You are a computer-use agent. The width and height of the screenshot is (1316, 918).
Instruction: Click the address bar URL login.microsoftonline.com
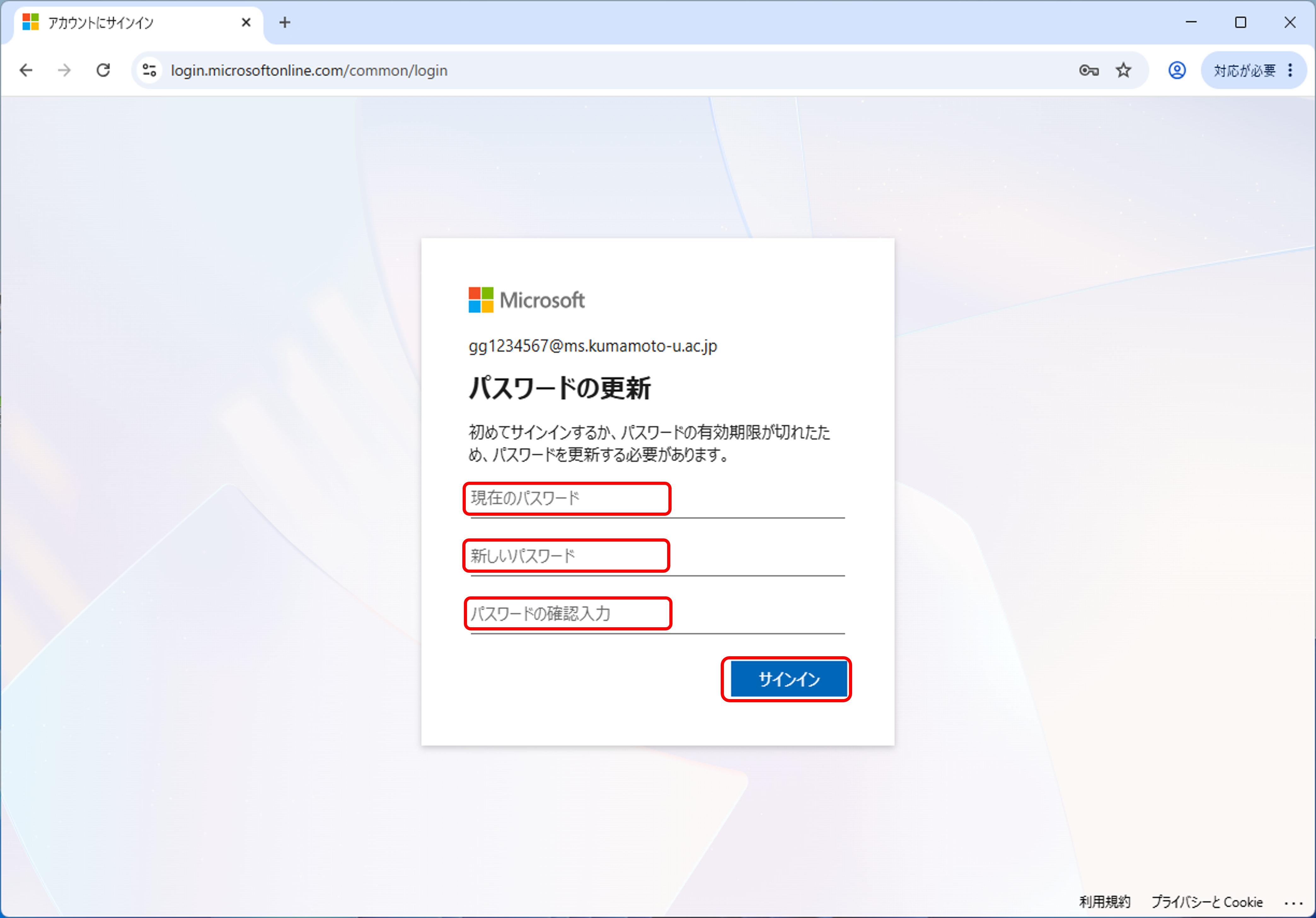point(309,71)
